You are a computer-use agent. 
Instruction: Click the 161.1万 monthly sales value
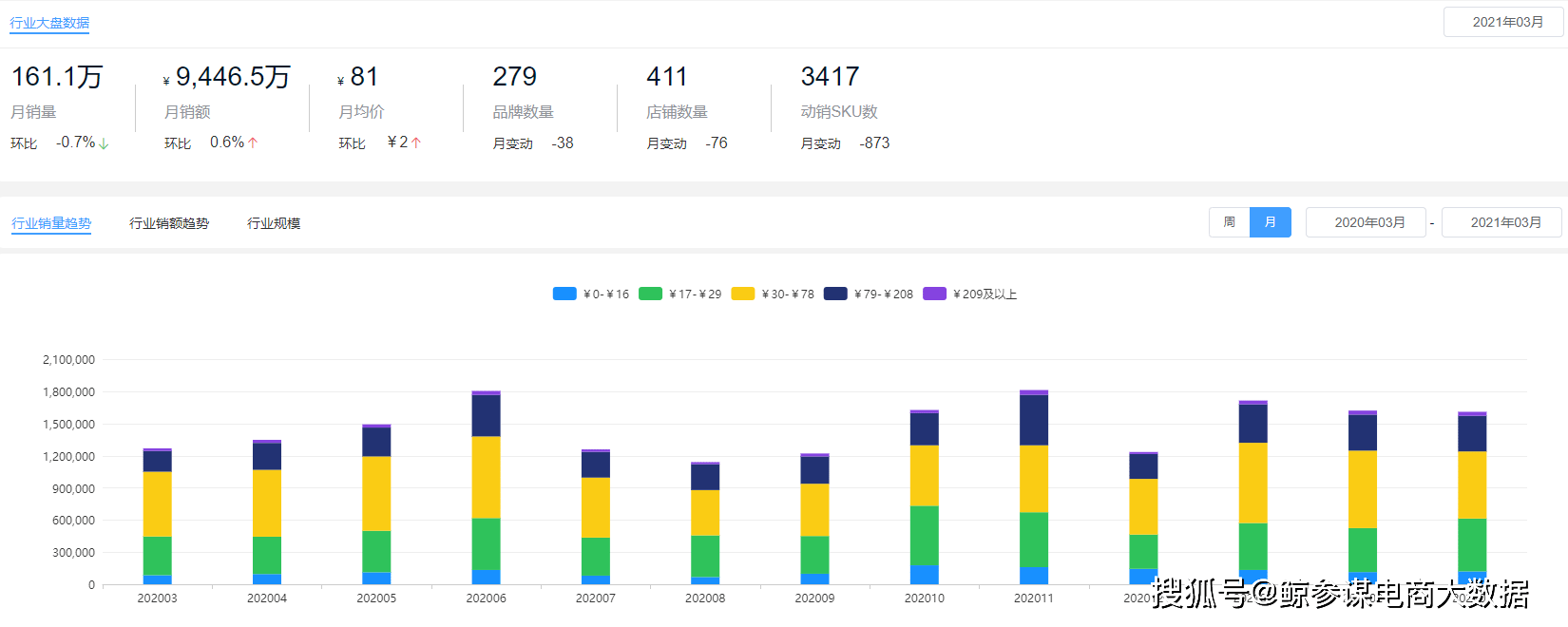coord(57,77)
